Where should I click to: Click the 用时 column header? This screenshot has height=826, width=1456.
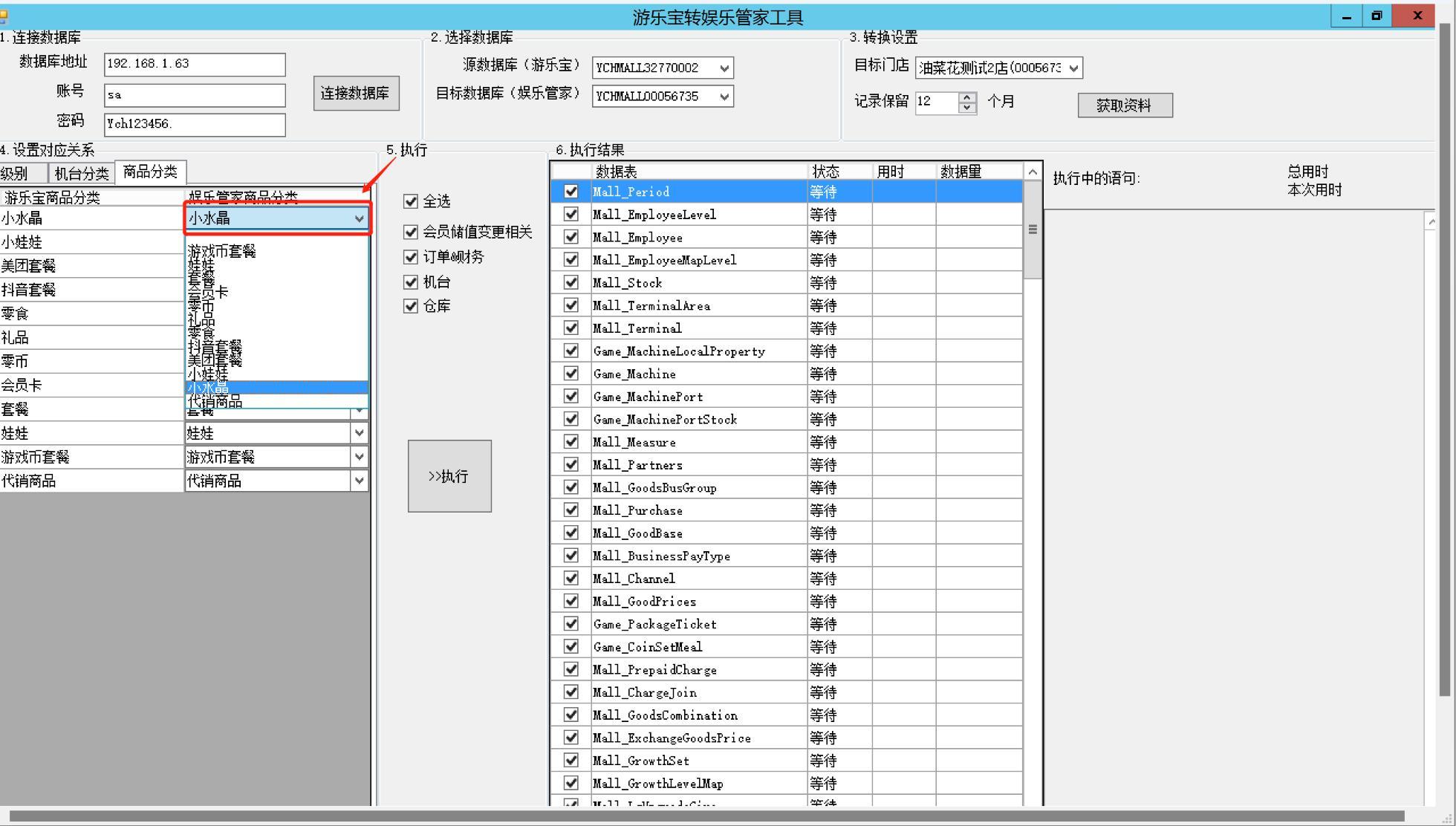point(904,172)
